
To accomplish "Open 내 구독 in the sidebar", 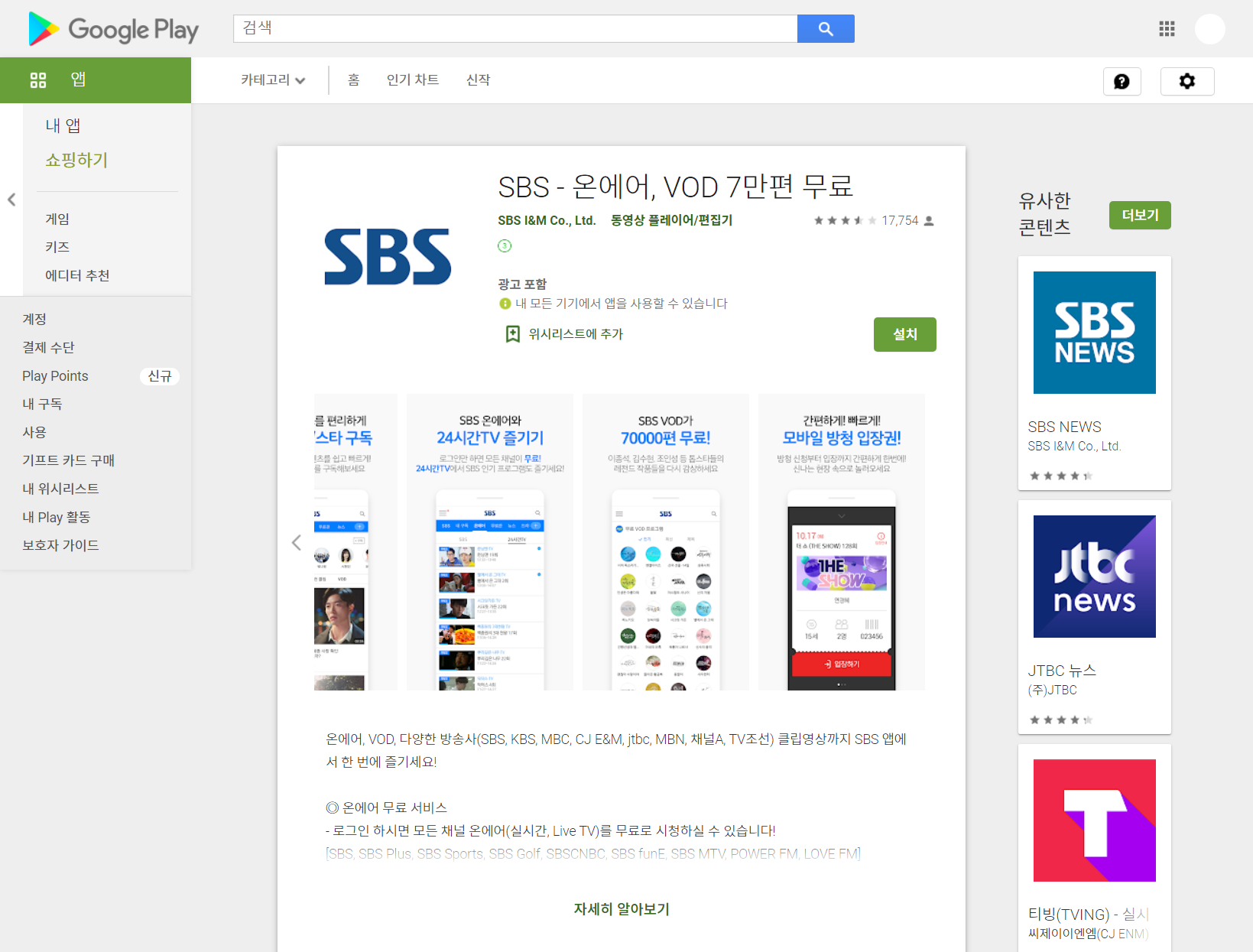I will coord(42,404).
